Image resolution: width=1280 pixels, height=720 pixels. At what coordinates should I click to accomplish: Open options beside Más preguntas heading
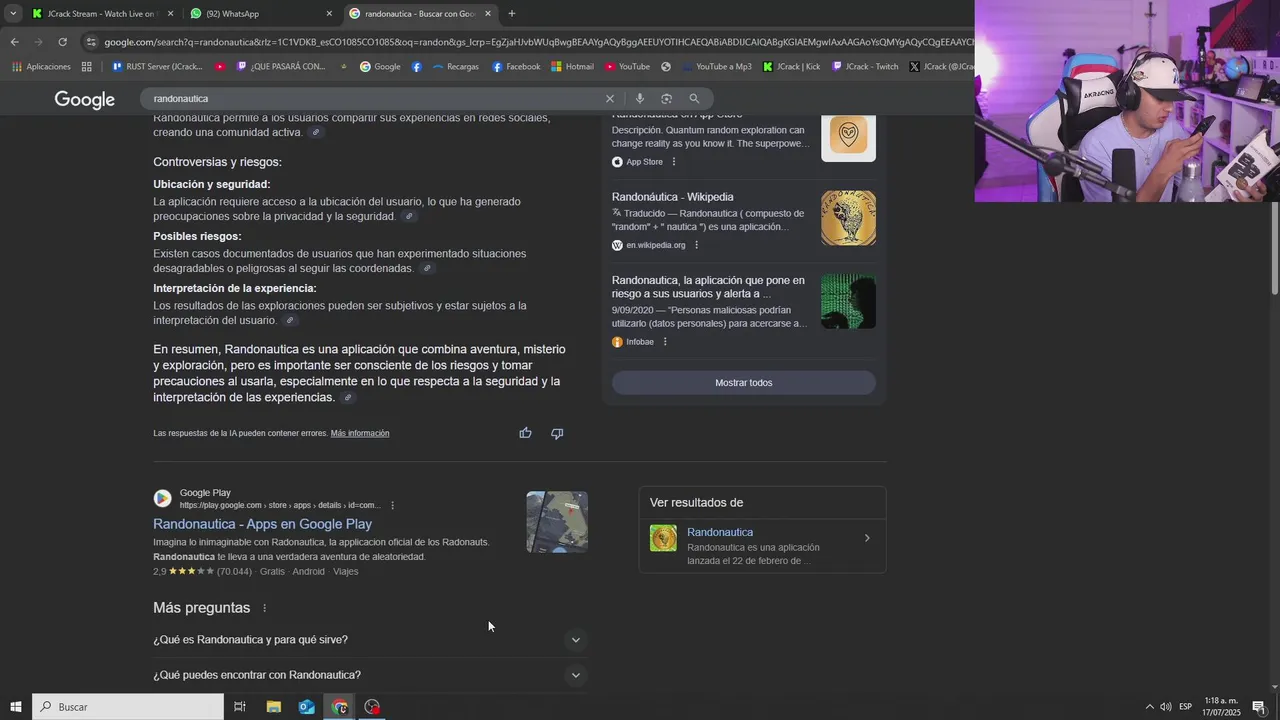pos(264,608)
